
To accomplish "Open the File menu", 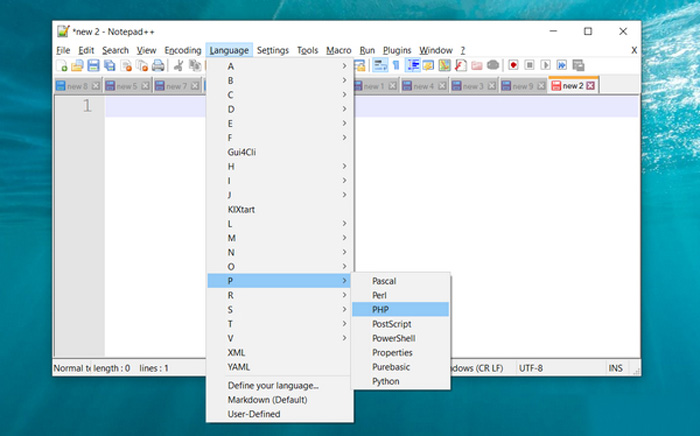I will (x=63, y=50).
